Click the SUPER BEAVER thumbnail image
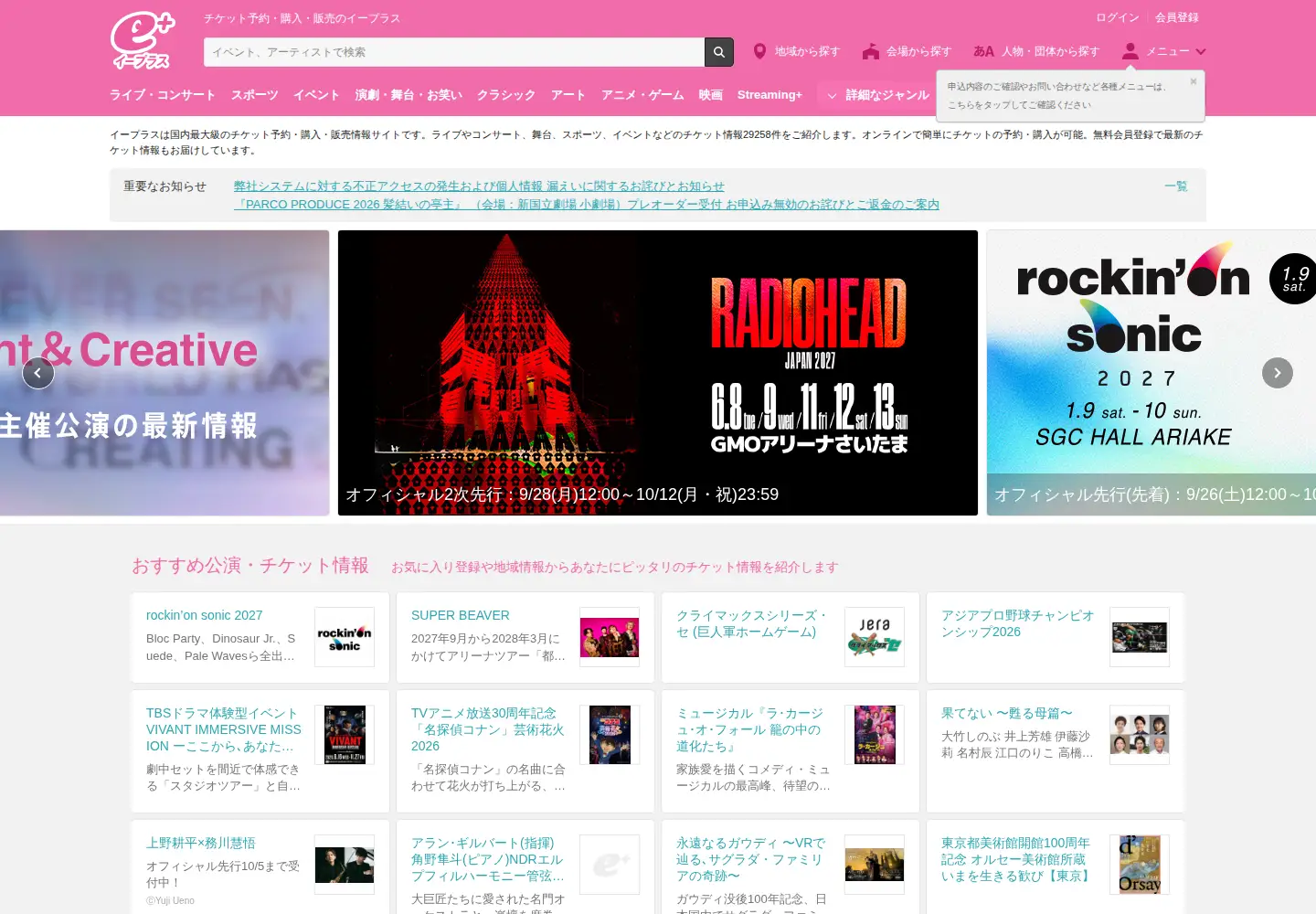1316x914 pixels. coord(610,637)
